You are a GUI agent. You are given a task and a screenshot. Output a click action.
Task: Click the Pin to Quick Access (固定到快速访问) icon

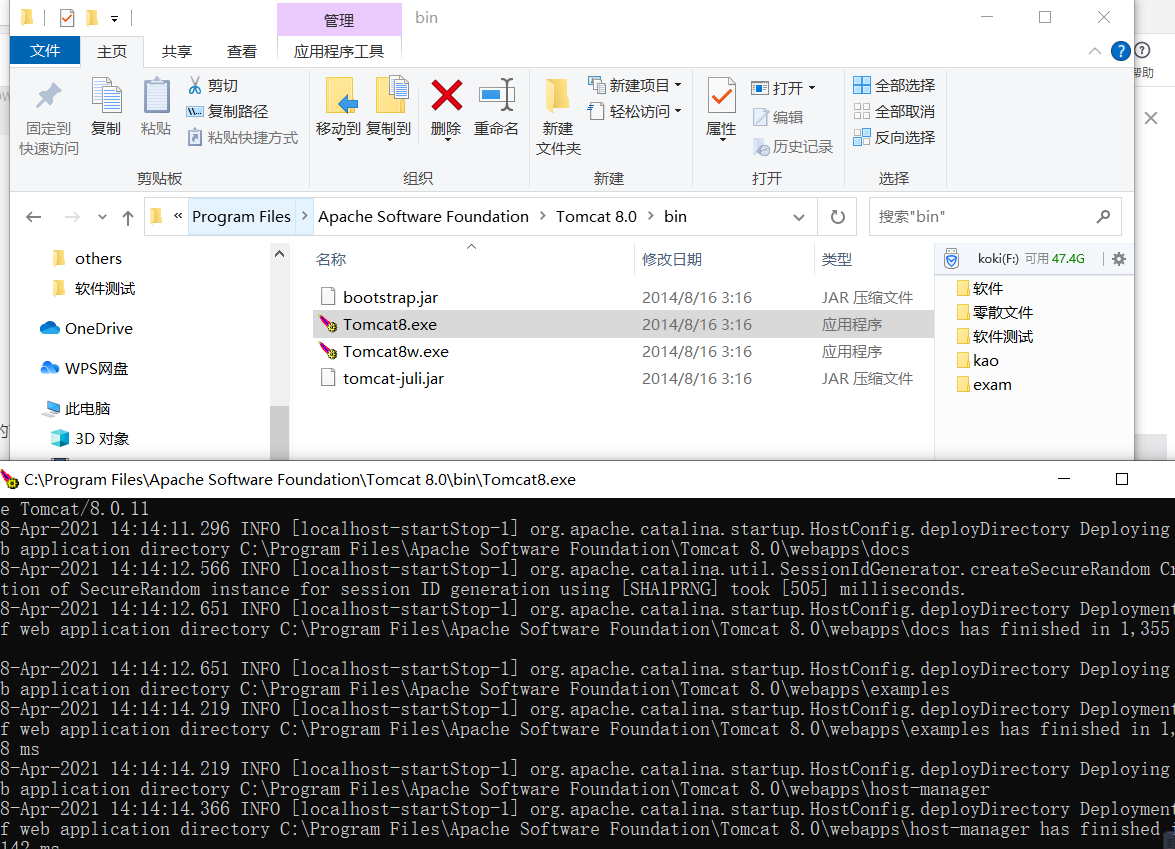[49, 96]
